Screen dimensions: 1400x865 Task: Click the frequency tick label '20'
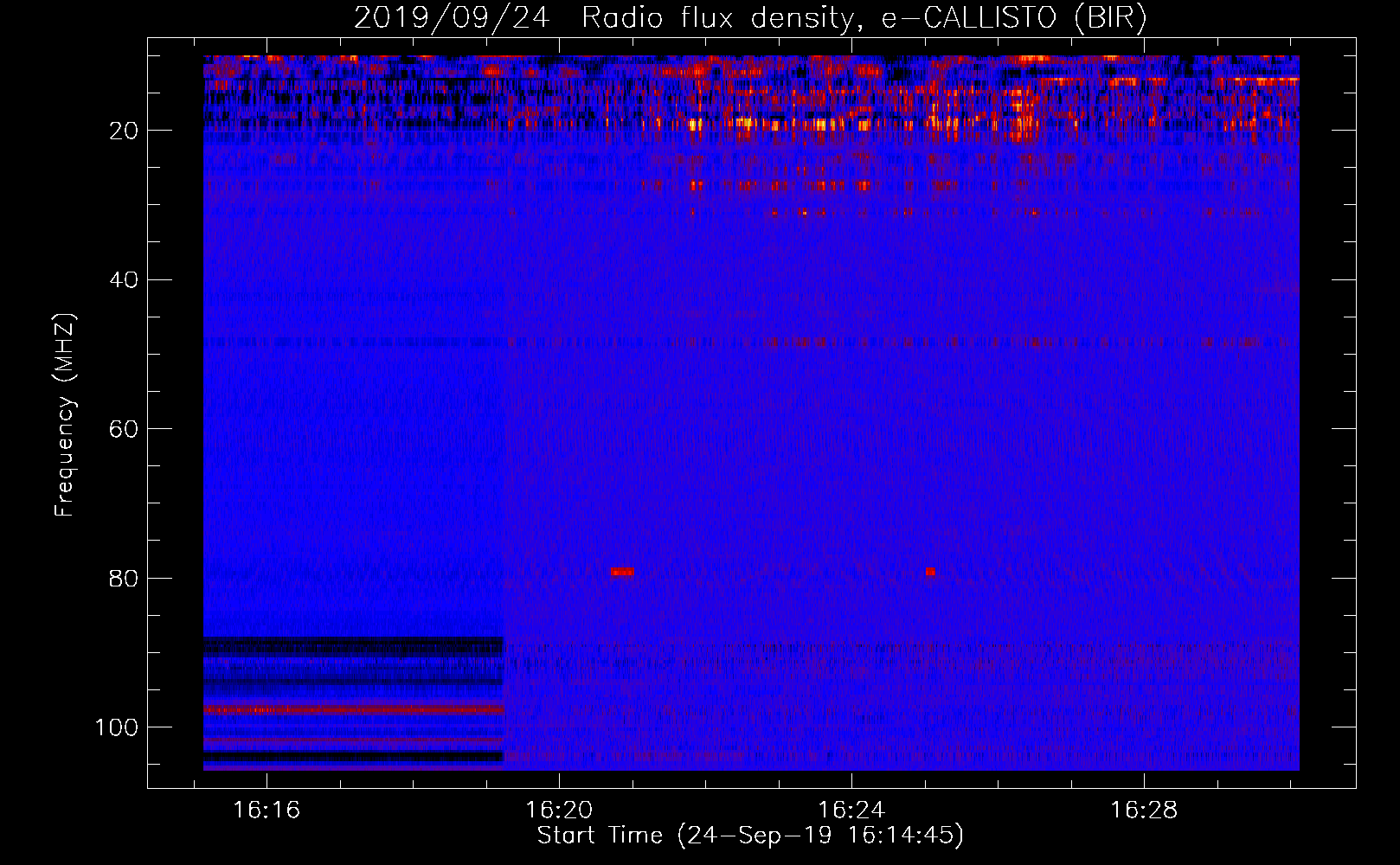point(125,131)
